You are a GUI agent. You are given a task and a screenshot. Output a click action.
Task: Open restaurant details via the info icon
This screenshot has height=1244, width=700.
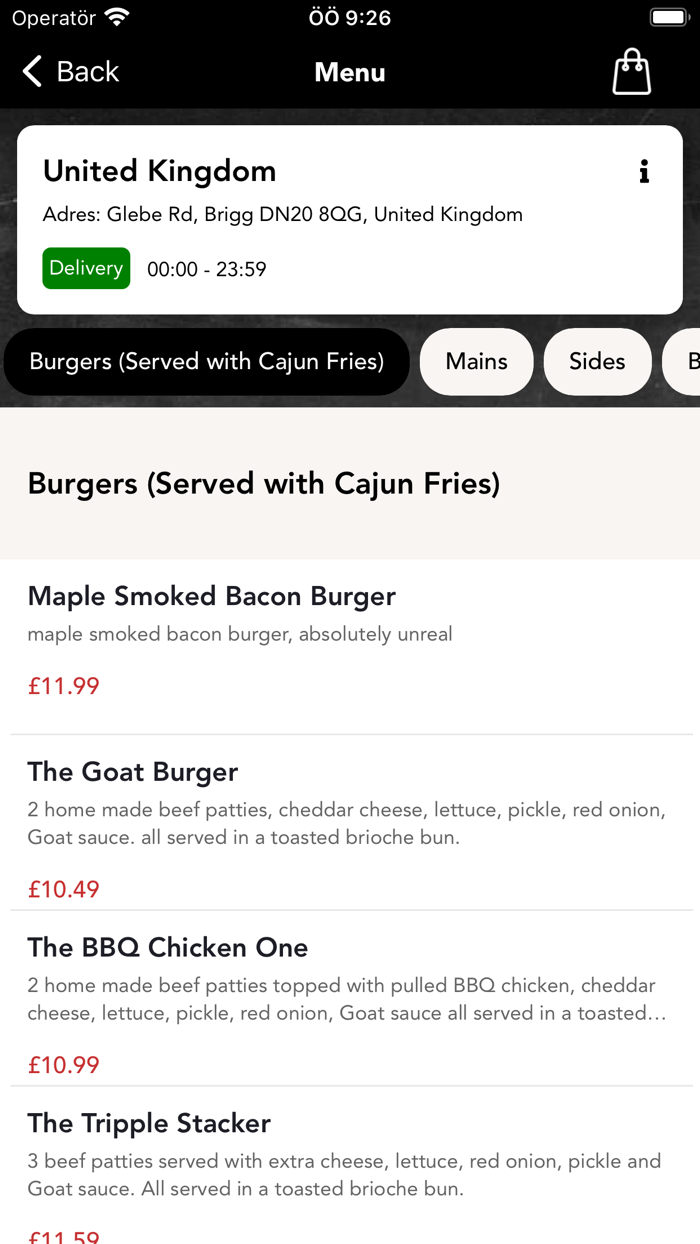pos(644,171)
